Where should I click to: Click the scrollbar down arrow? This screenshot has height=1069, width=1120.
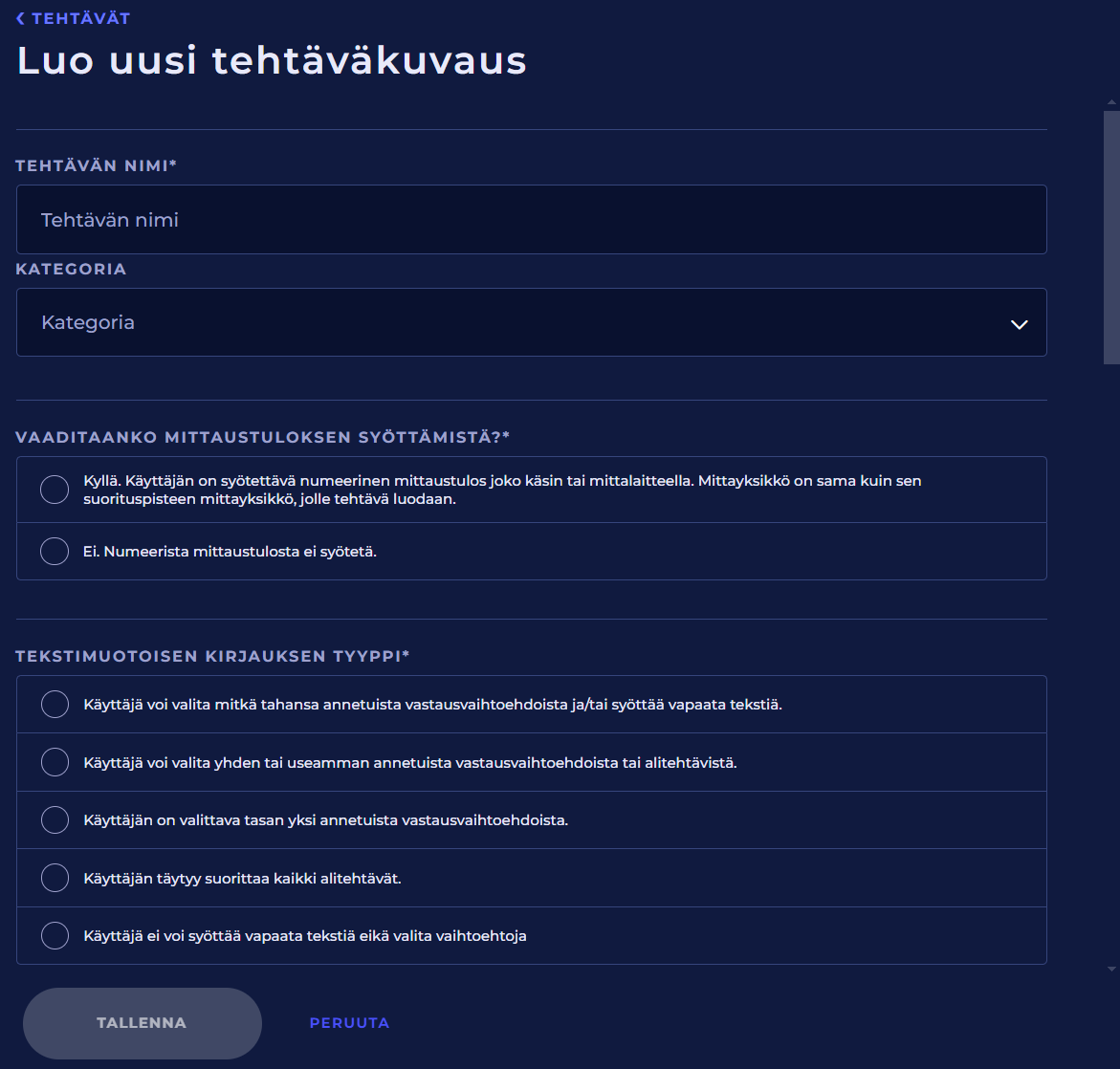(1110, 969)
